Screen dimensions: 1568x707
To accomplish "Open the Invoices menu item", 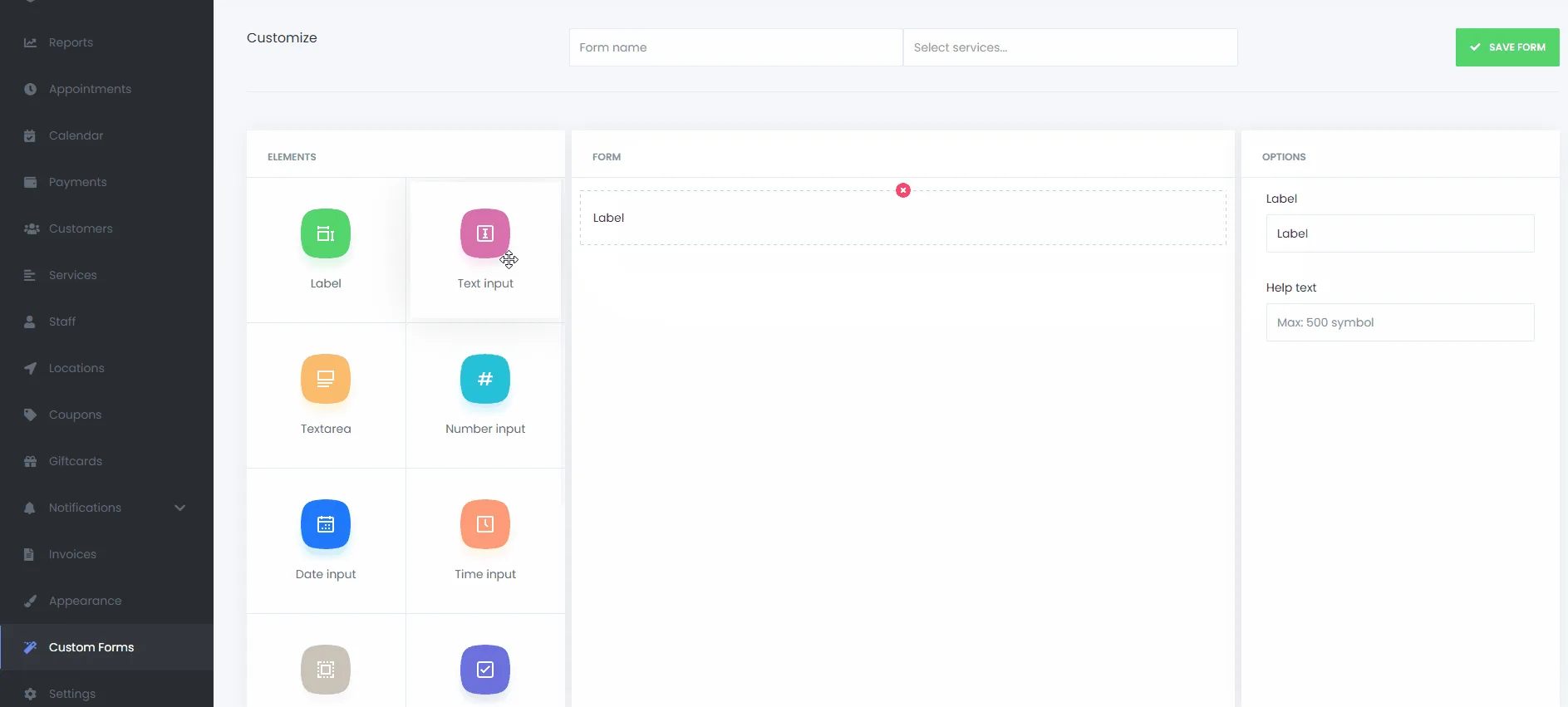I will pos(72,554).
